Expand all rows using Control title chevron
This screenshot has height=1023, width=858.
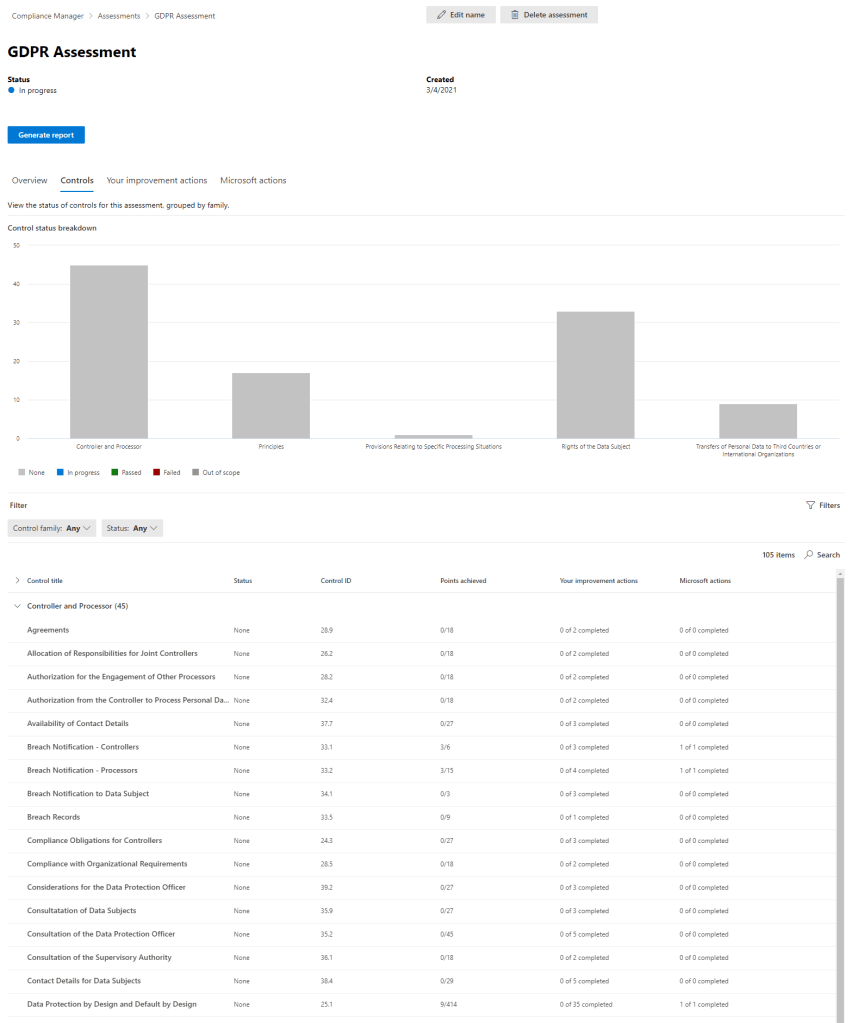17,581
